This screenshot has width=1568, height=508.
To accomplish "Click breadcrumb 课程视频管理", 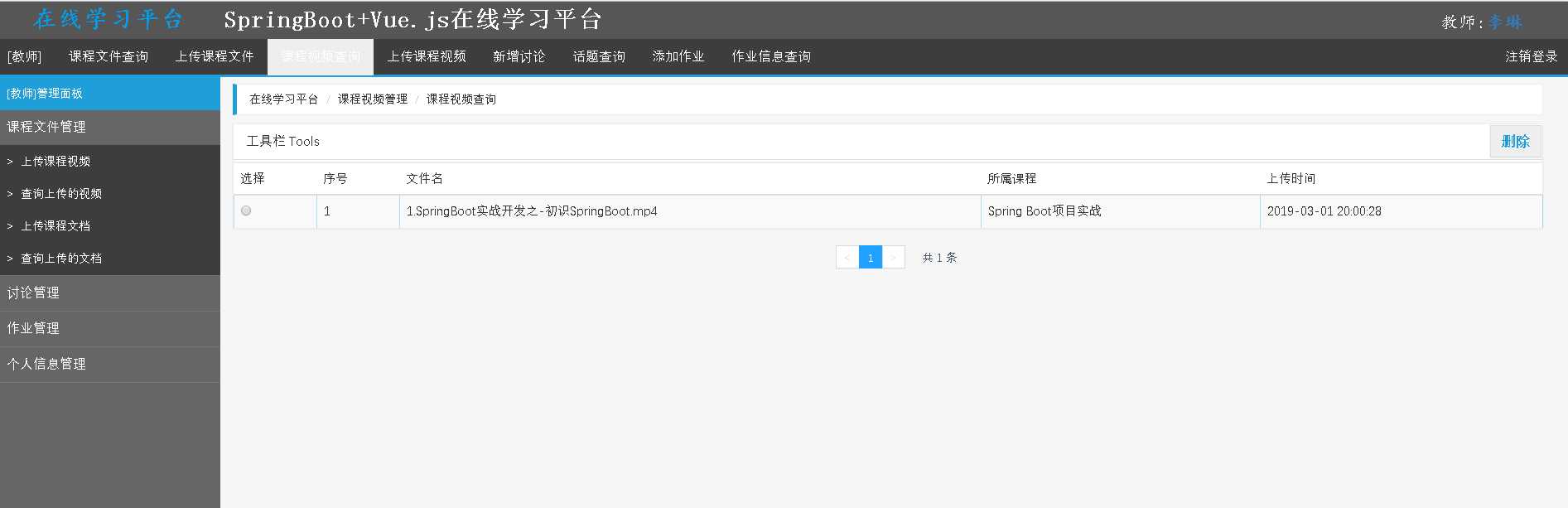I will (373, 99).
